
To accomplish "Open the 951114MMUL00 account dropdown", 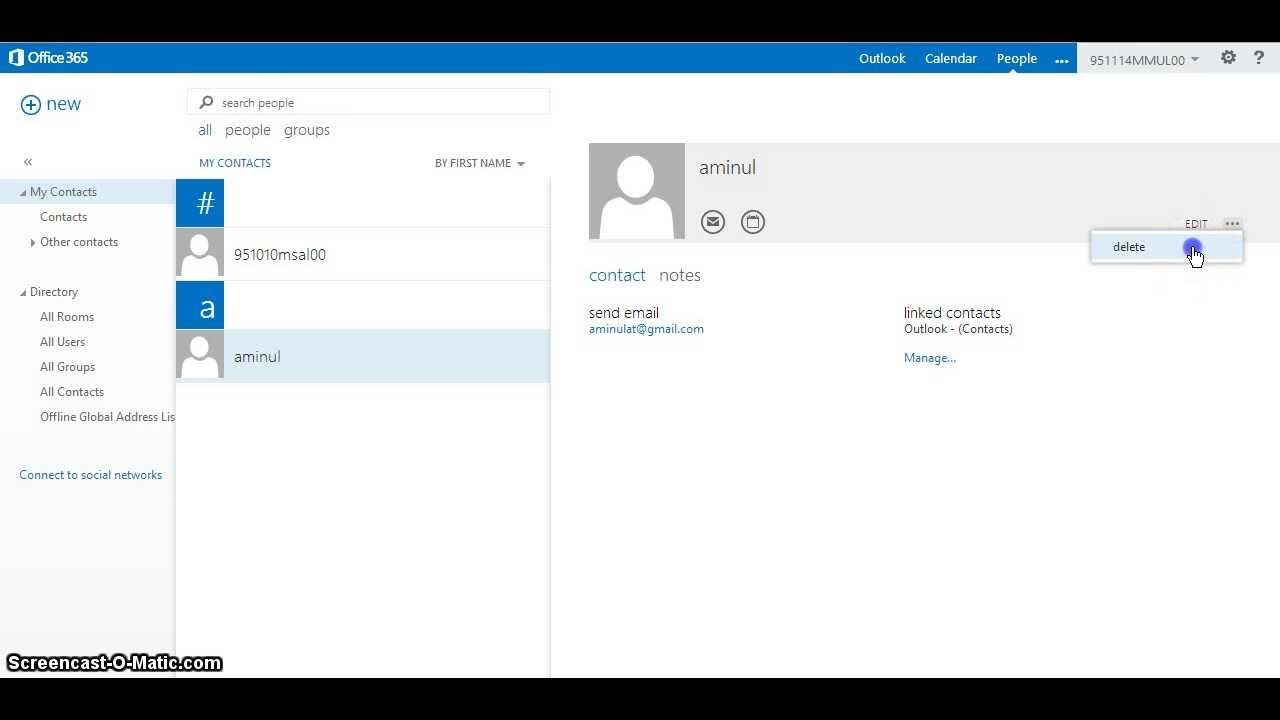I will pyautogui.click(x=1144, y=60).
